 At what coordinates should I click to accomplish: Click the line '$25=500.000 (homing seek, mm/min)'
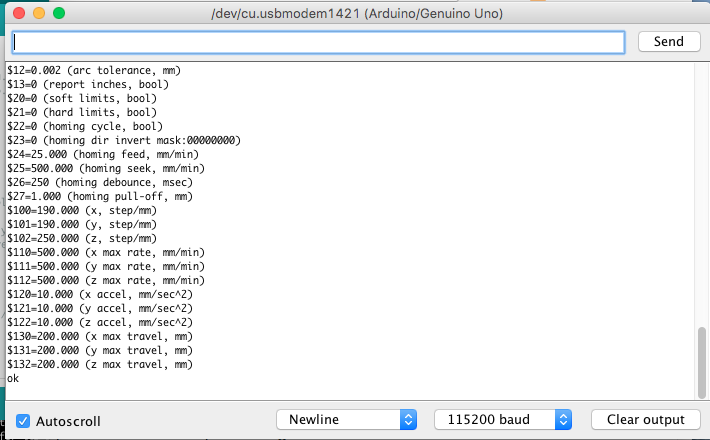pos(106,168)
